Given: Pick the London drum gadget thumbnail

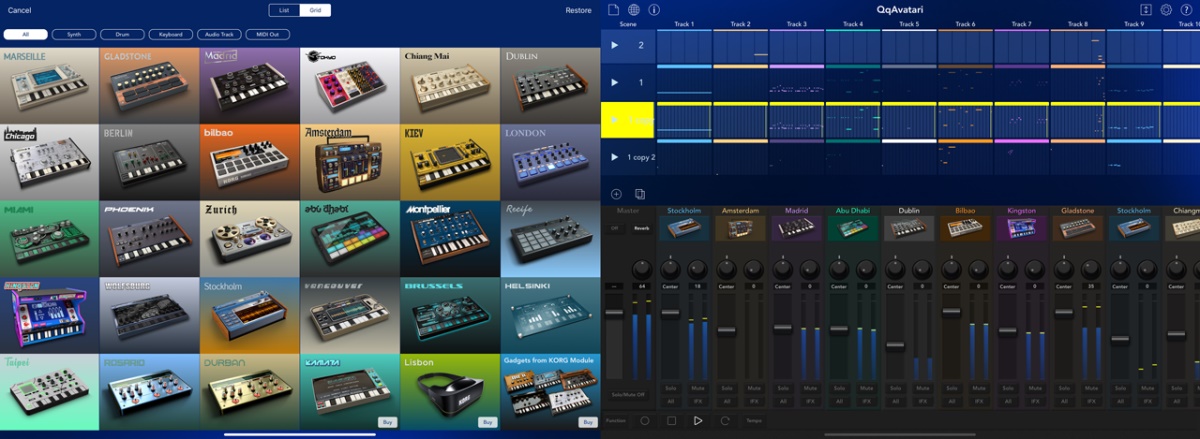Looking at the screenshot, I should coord(550,162).
